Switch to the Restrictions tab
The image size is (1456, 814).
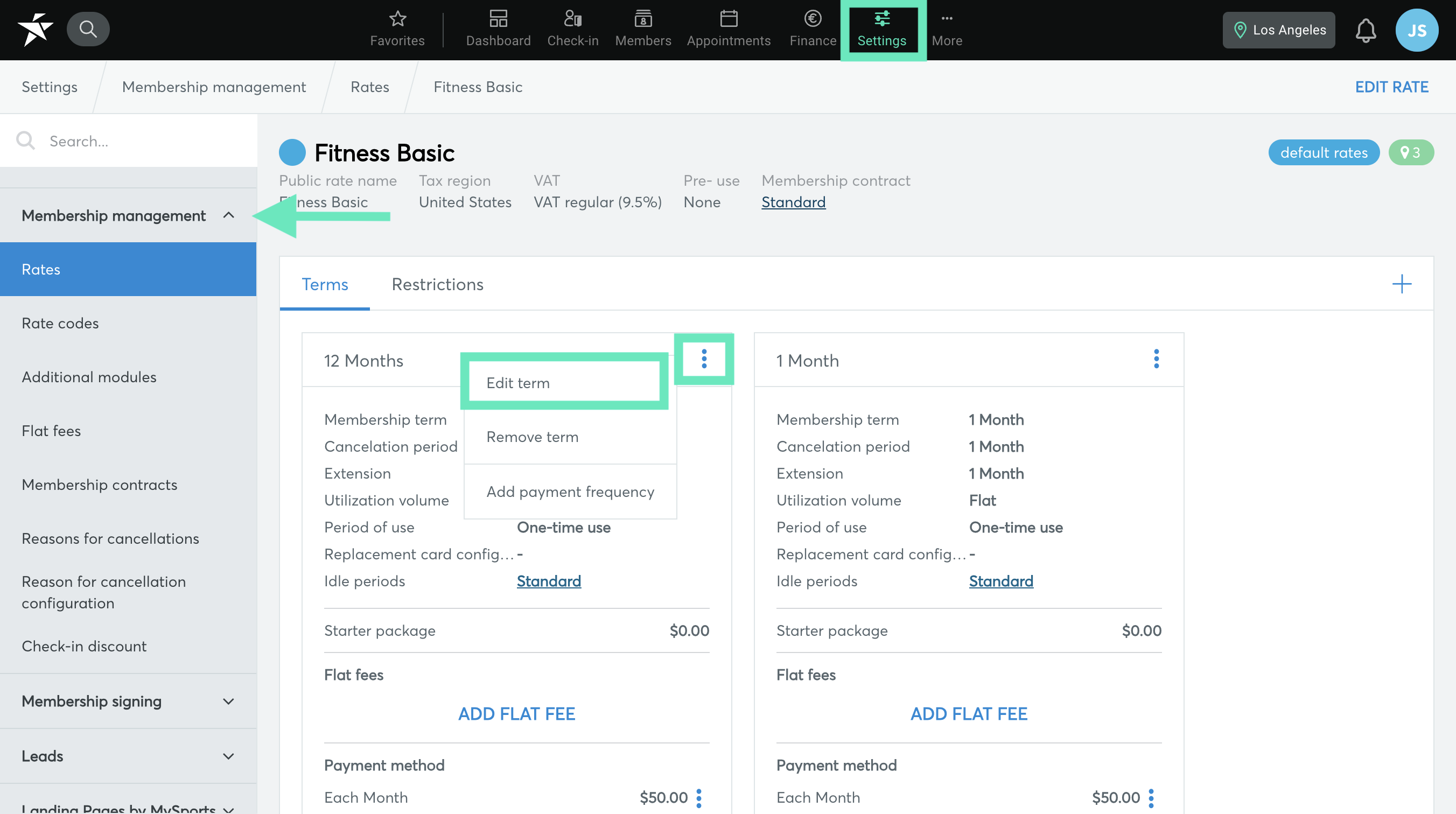point(437,284)
